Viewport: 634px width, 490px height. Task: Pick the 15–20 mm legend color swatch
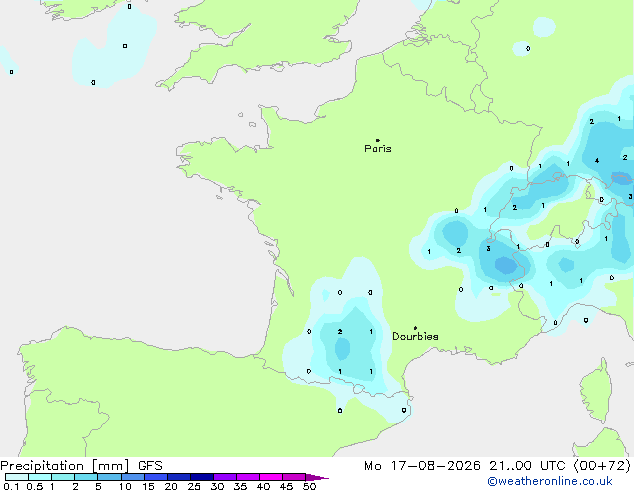(x=156, y=477)
